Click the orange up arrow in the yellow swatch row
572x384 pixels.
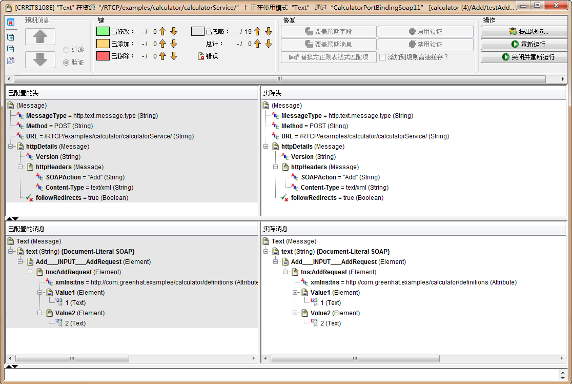(162, 44)
